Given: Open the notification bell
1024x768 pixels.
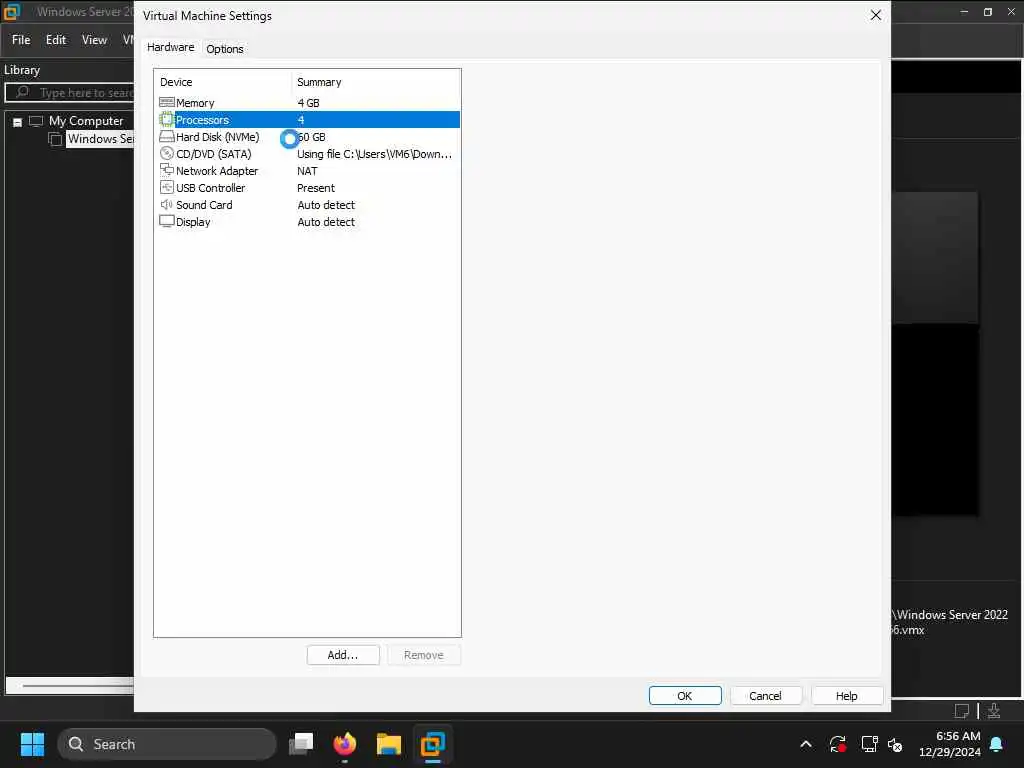Looking at the screenshot, I should (996, 744).
